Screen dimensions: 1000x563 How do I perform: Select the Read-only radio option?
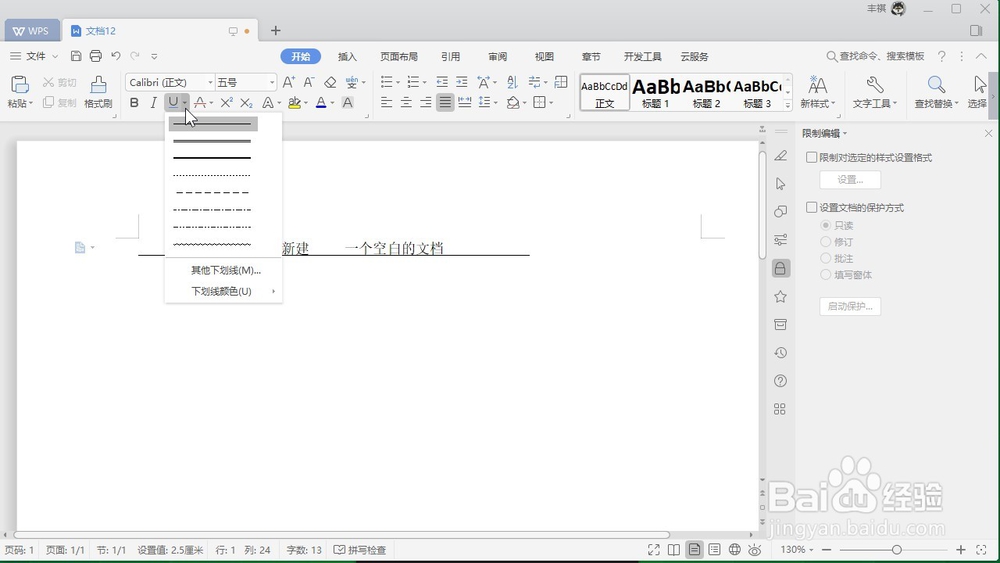click(825, 225)
